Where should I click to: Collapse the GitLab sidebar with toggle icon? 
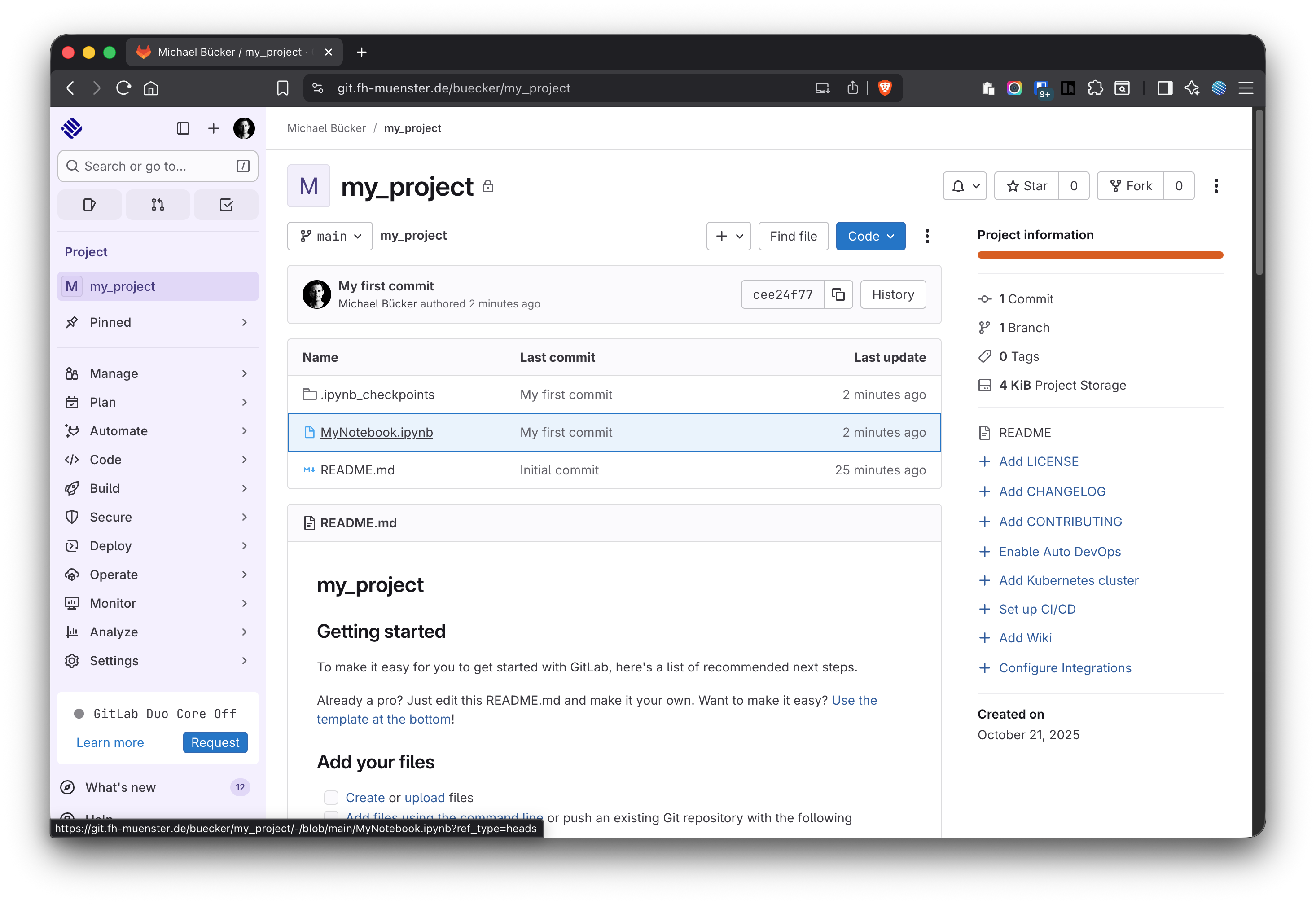[x=183, y=128]
